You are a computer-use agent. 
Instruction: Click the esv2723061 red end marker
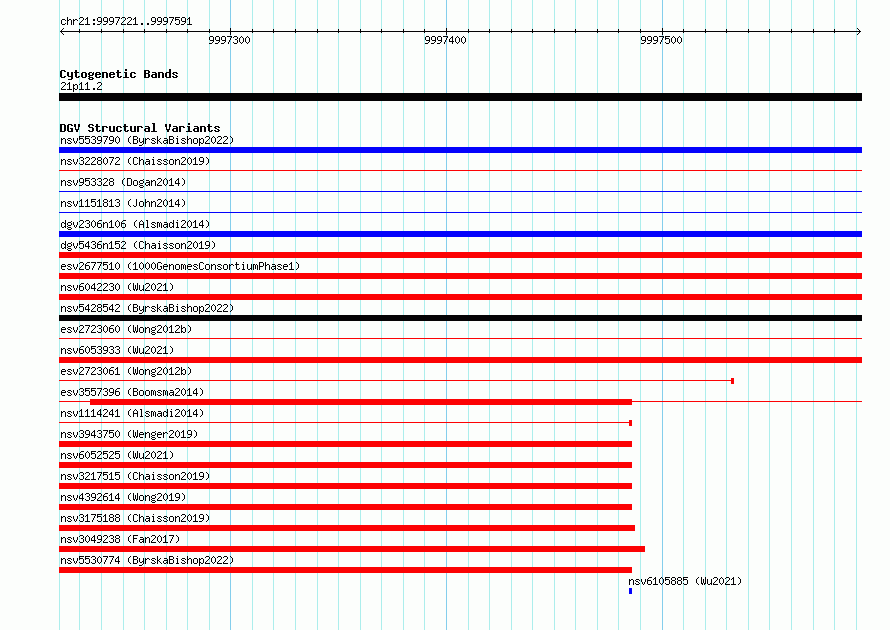click(732, 381)
